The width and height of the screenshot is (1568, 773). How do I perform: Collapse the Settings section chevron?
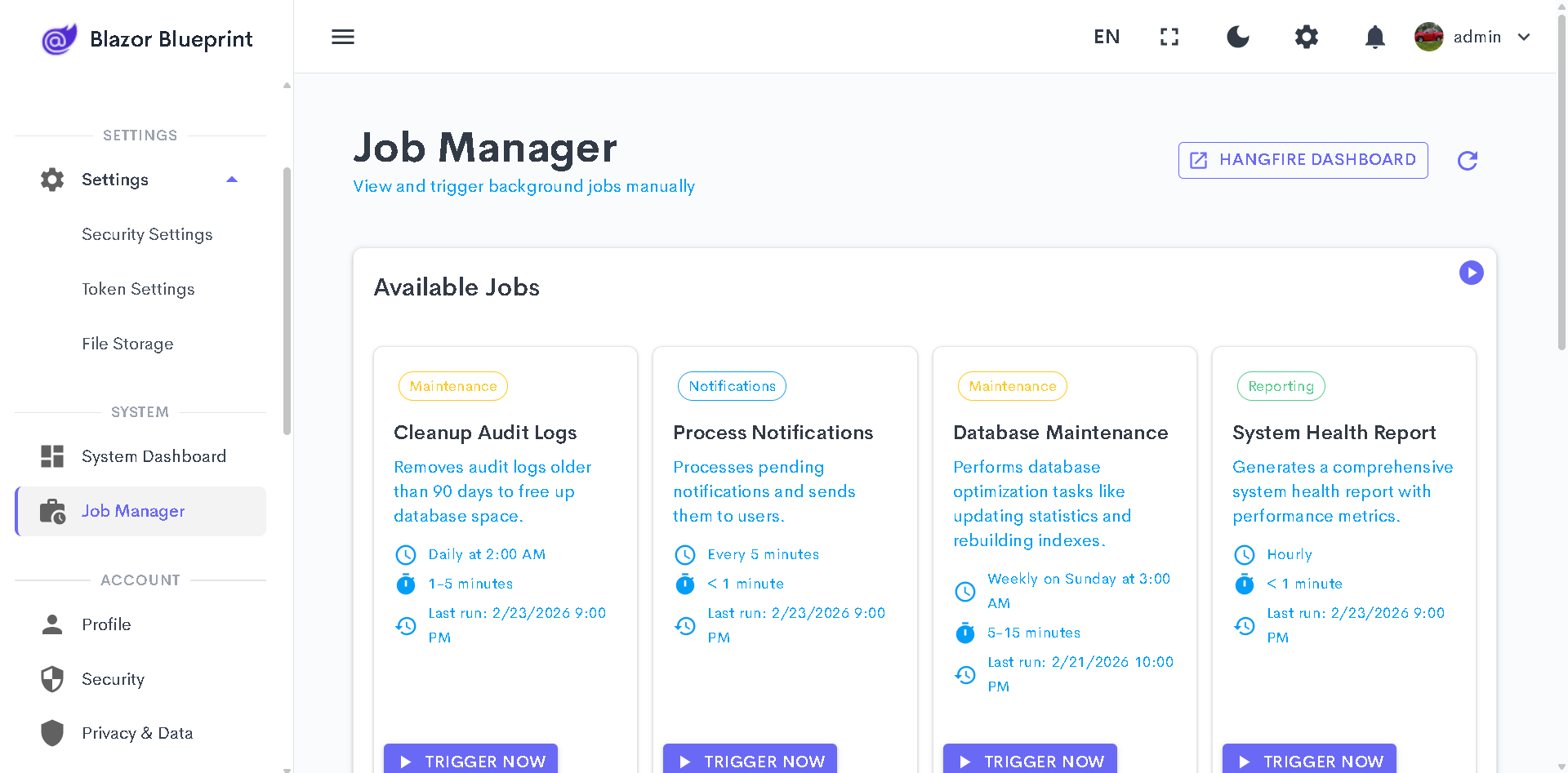[x=232, y=179]
